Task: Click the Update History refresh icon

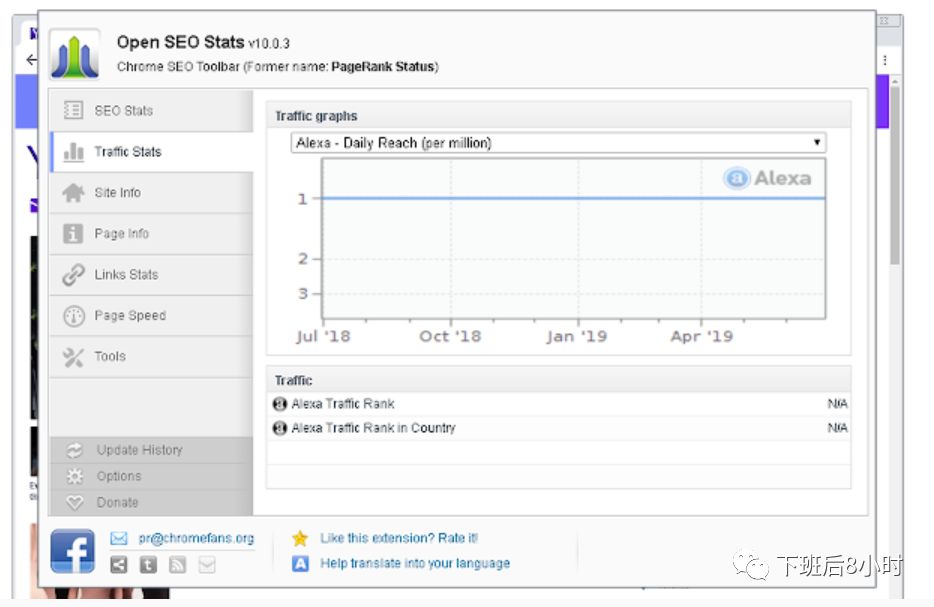Action: (74, 450)
